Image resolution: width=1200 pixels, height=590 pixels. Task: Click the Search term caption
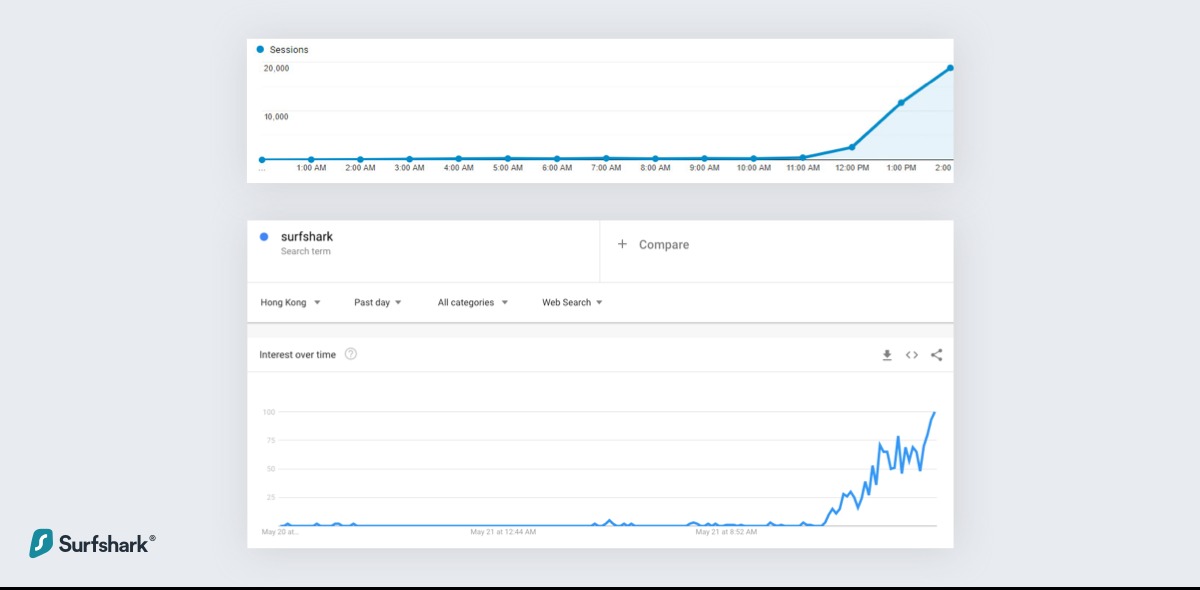[x=306, y=252]
